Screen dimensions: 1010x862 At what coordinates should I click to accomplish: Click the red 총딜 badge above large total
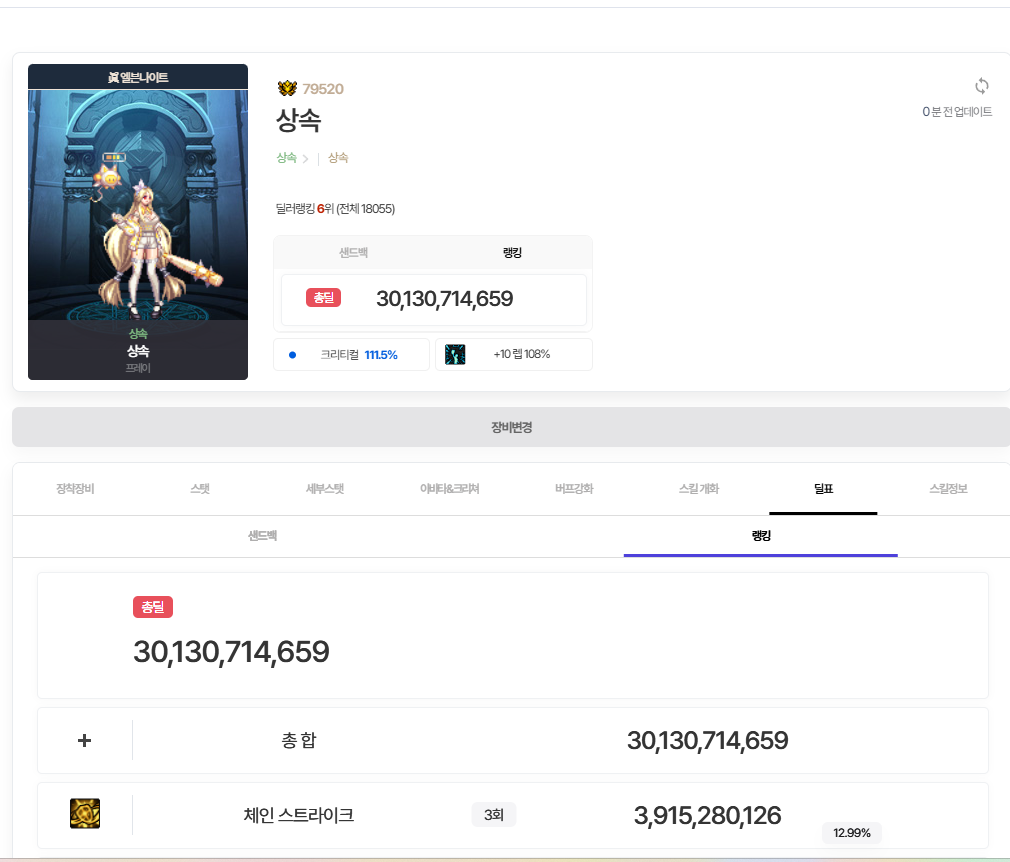point(153,607)
